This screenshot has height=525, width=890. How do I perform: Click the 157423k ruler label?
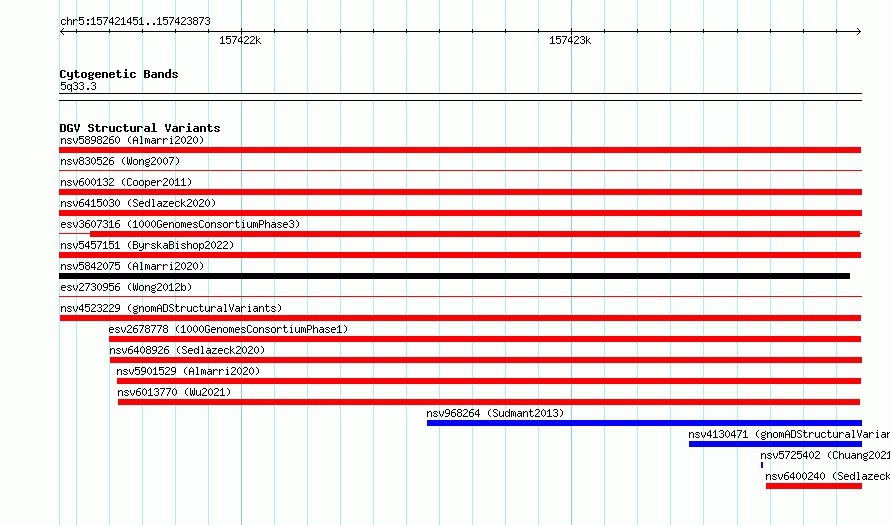(570, 40)
